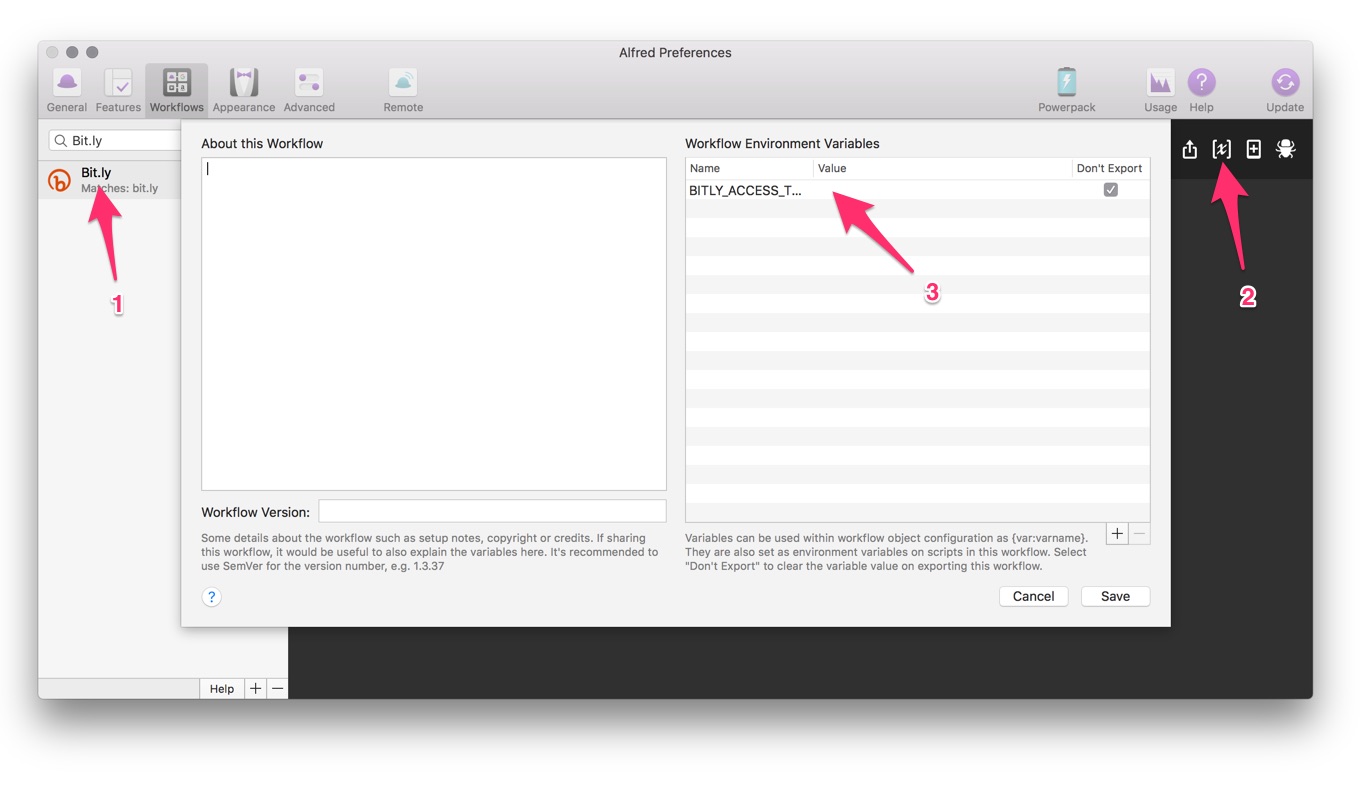
Task: Click the add object plus icon
Action: pos(1253,149)
